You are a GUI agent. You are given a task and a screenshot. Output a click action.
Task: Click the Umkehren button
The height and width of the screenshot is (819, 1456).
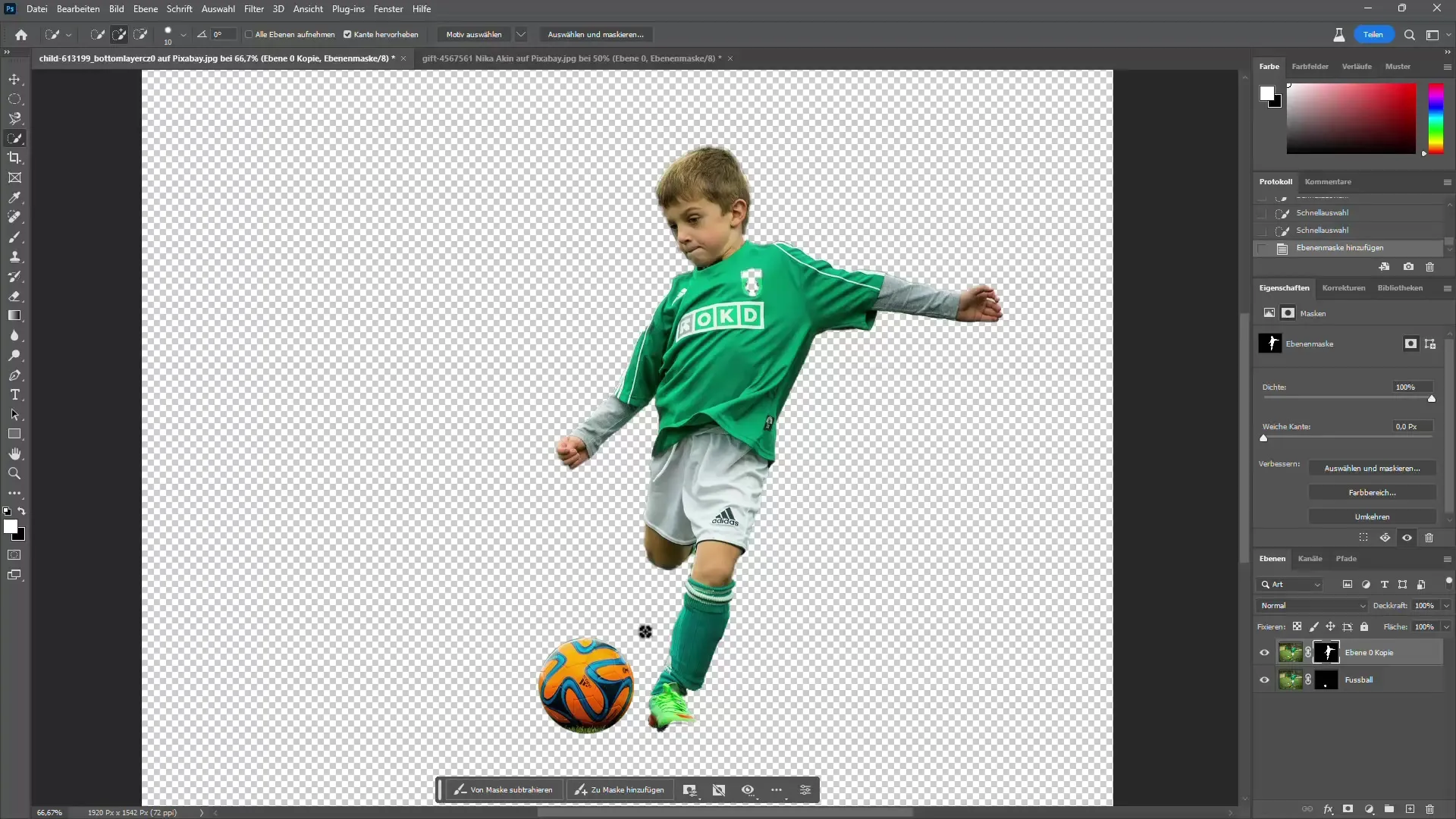click(x=1372, y=517)
